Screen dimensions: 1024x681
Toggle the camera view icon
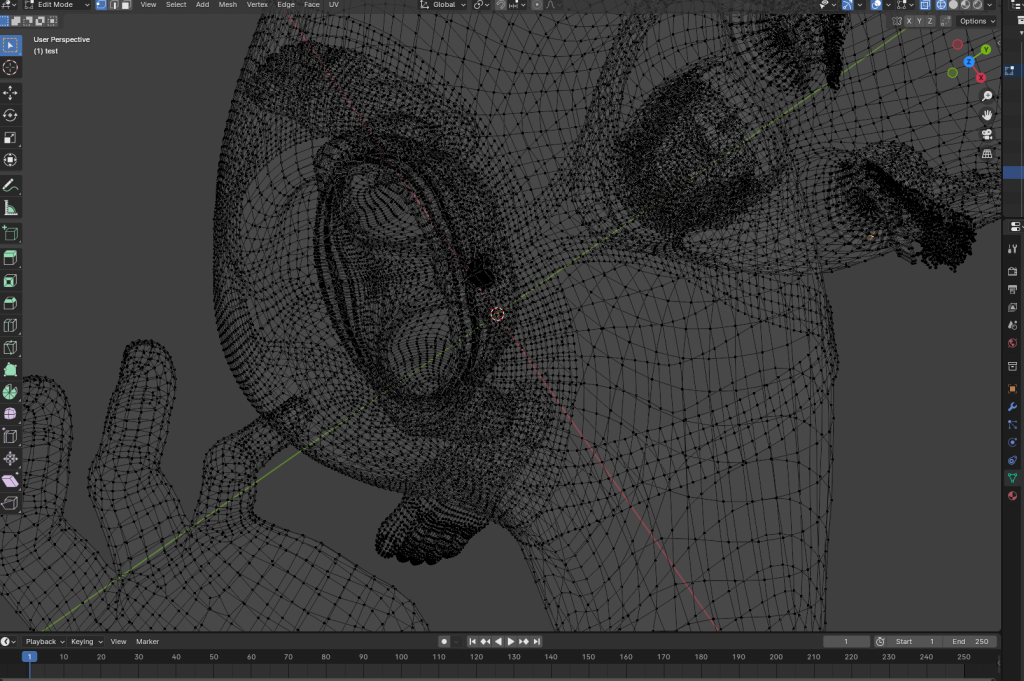[x=987, y=135]
